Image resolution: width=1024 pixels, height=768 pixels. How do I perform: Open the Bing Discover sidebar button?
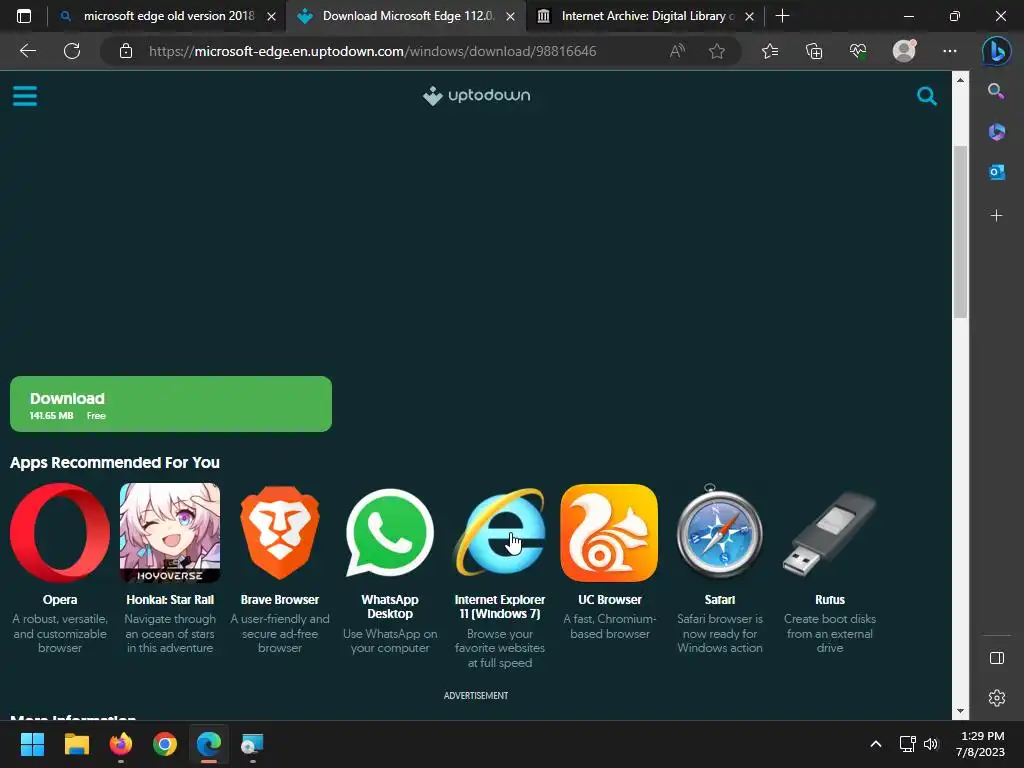(997, 51)
